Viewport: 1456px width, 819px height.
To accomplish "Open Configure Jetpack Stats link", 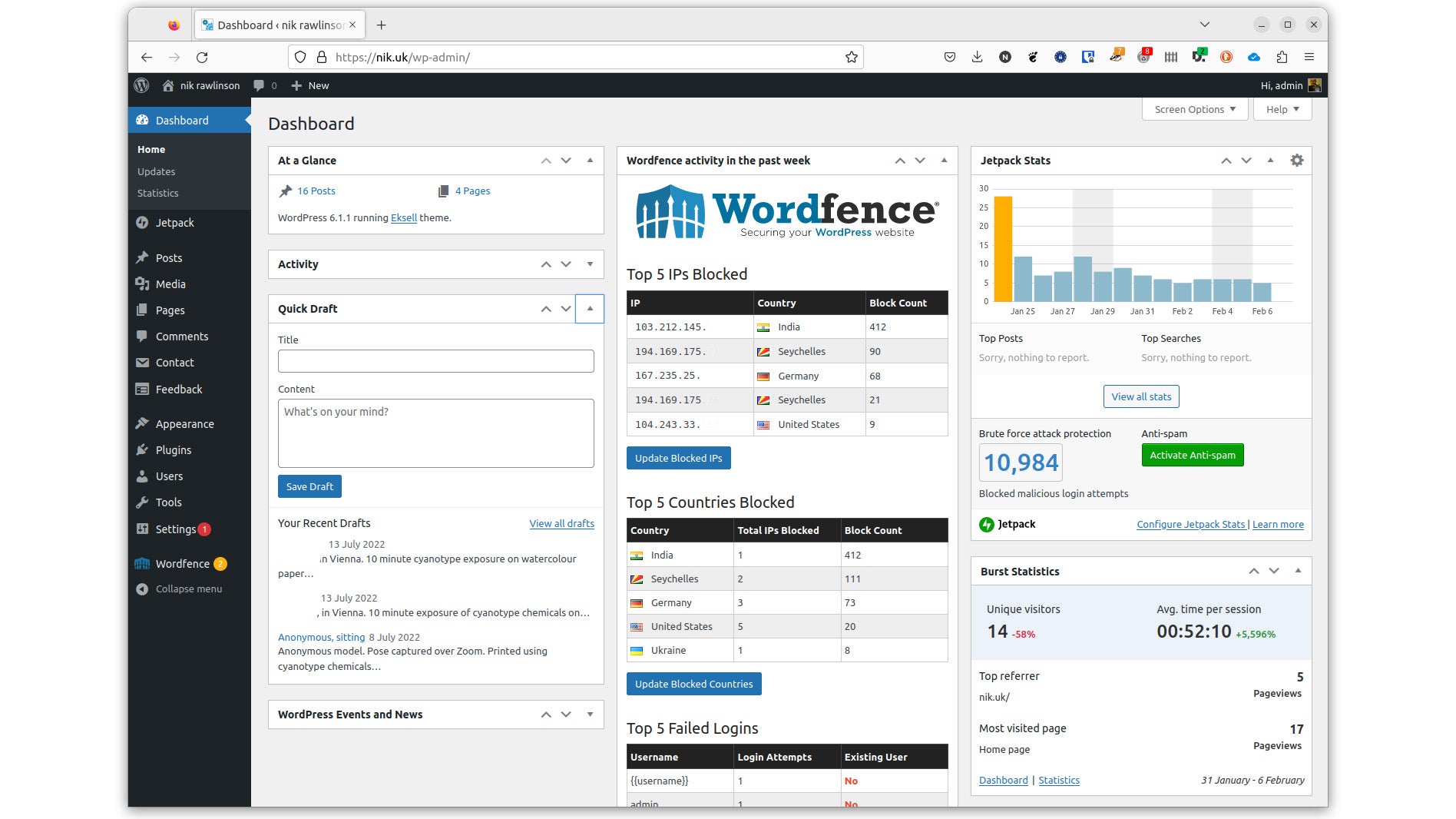I will [x=1190, y=525].
